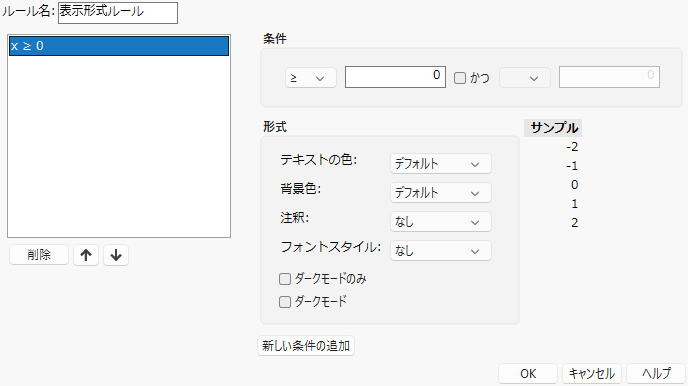Open the フォントスタイル dropdown
The image size is (688, 386).
[x=441, y=251]
